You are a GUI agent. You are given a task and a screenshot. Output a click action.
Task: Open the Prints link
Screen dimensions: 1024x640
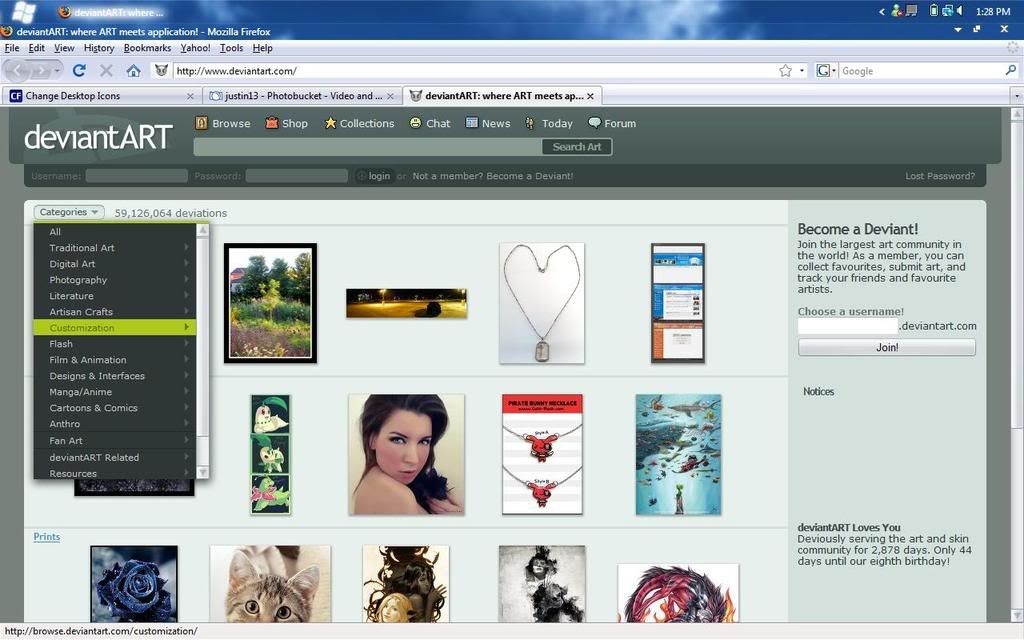coord(47,536)
